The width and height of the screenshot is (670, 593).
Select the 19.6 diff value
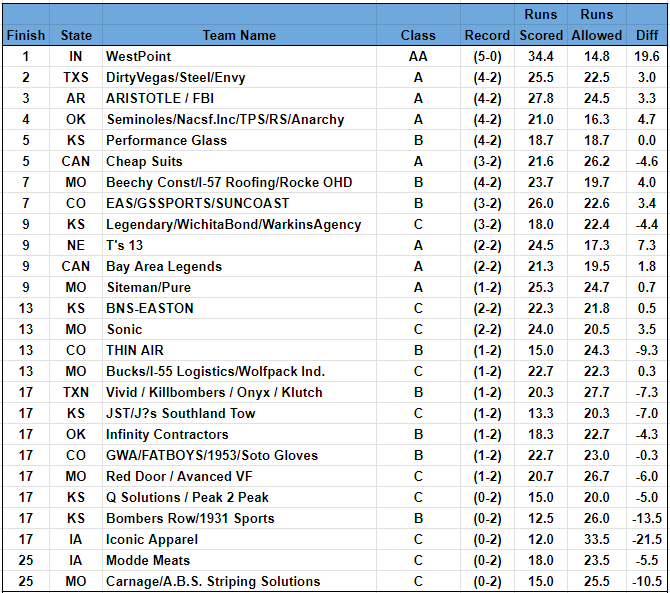646,56
